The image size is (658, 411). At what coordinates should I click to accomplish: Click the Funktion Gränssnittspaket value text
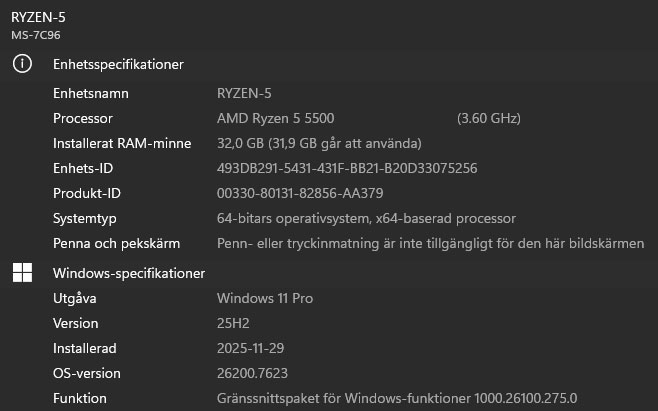click(397, 399)
